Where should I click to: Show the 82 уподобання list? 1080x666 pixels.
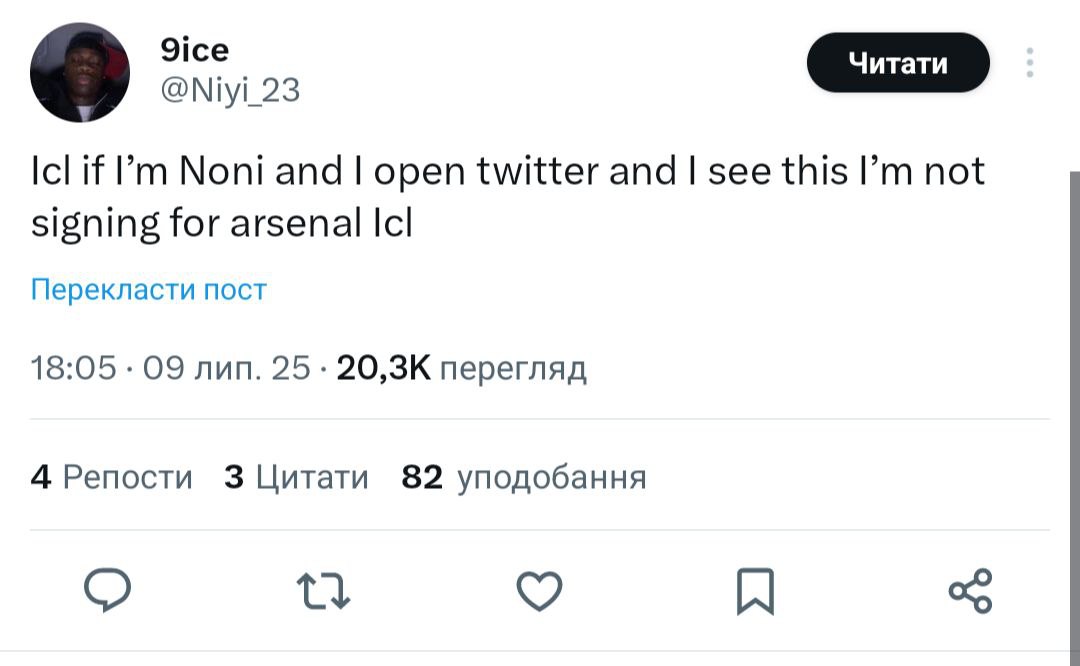[x=523, y=477]
